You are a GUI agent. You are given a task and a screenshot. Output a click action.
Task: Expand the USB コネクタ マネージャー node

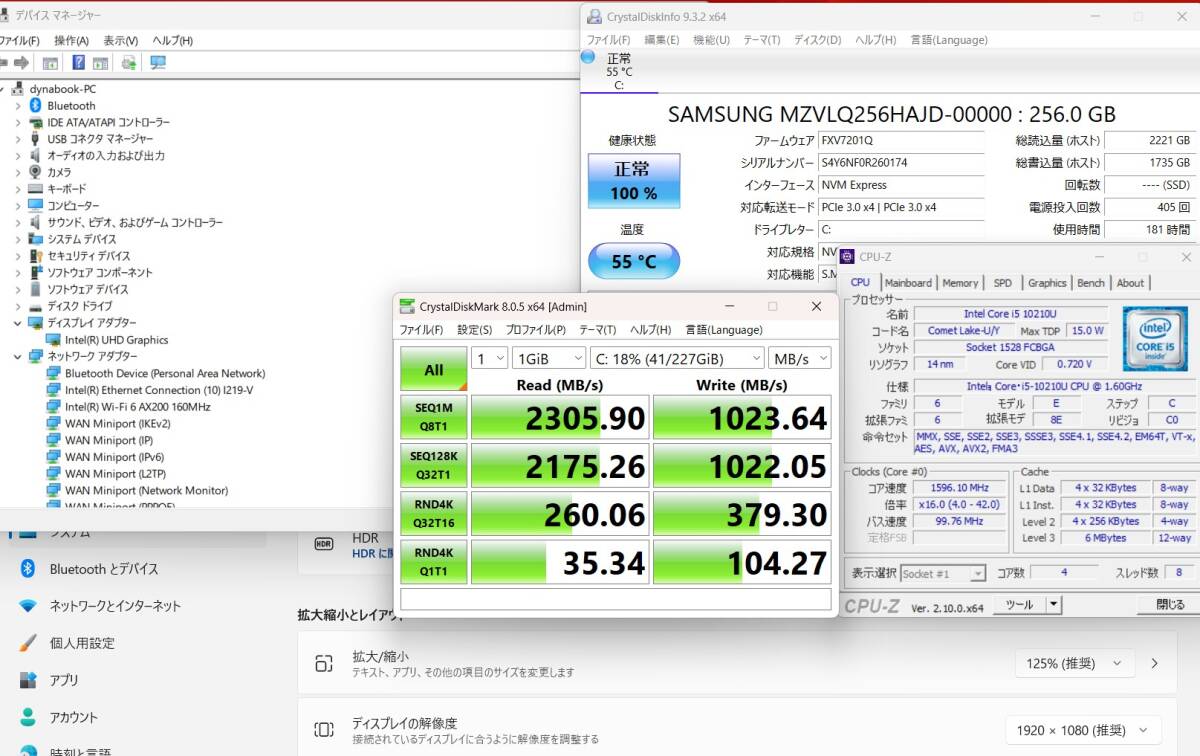click(17, 139)
